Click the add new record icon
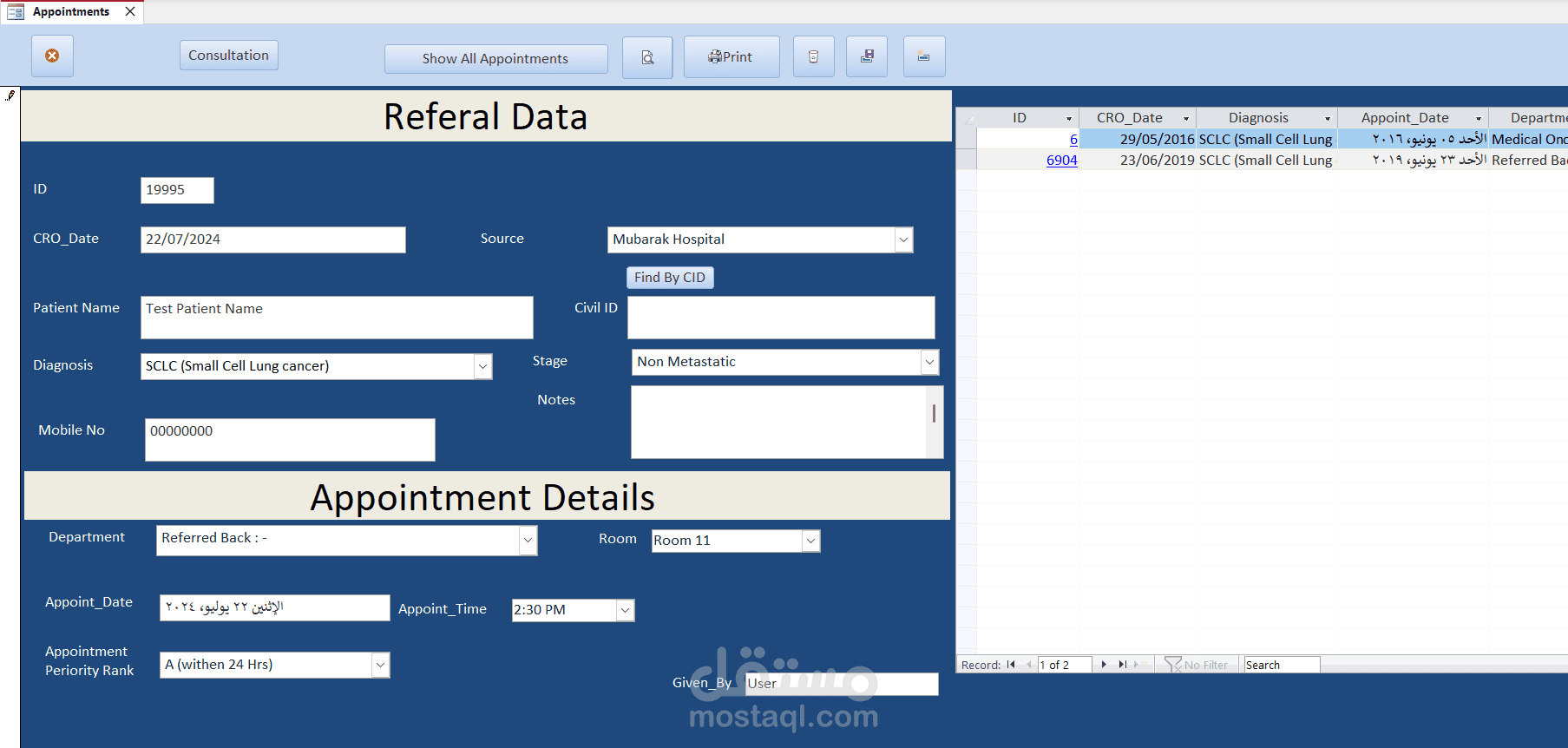Screen dimensions: 1568x748 [924, 56]
